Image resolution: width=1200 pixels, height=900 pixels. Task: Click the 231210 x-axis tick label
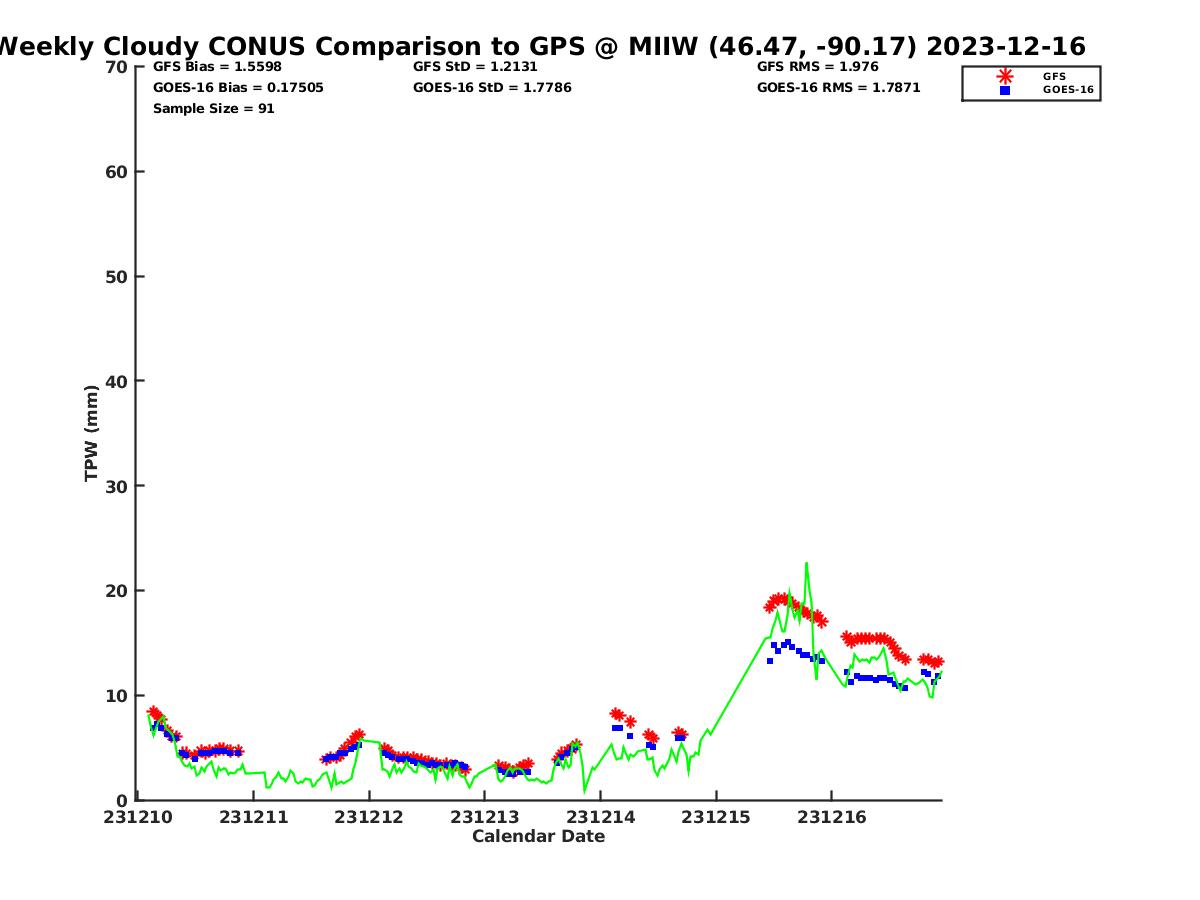[x=140, y=817]
